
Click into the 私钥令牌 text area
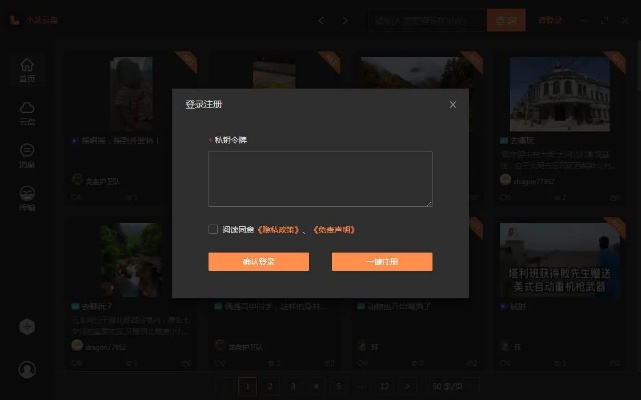320,179
